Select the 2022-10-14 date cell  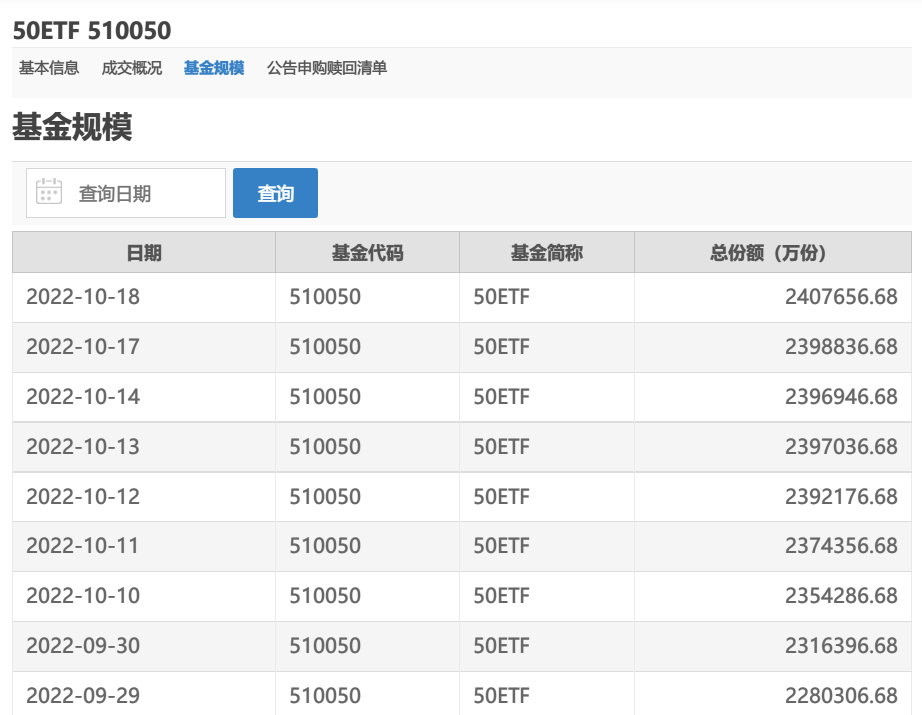[83, 397]
